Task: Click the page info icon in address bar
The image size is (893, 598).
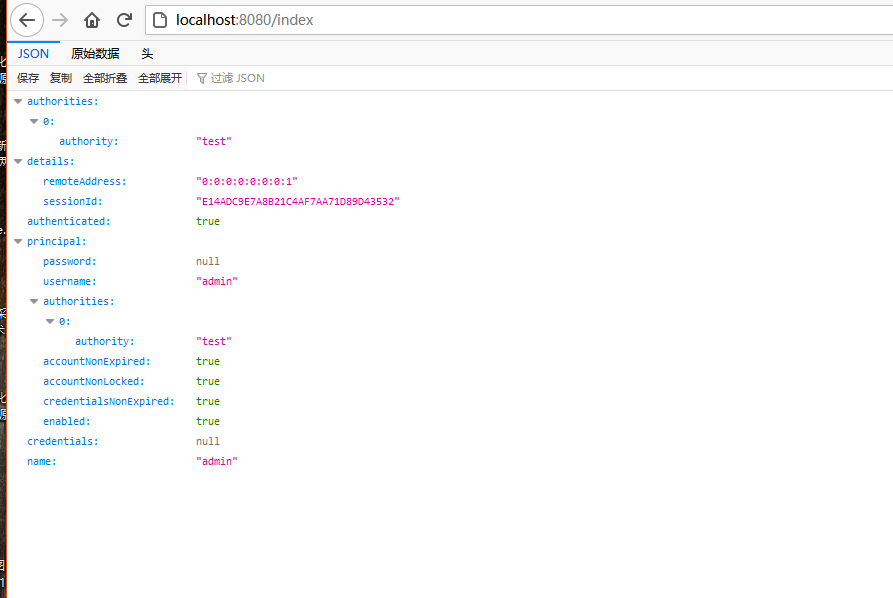Action: [160, 20]
